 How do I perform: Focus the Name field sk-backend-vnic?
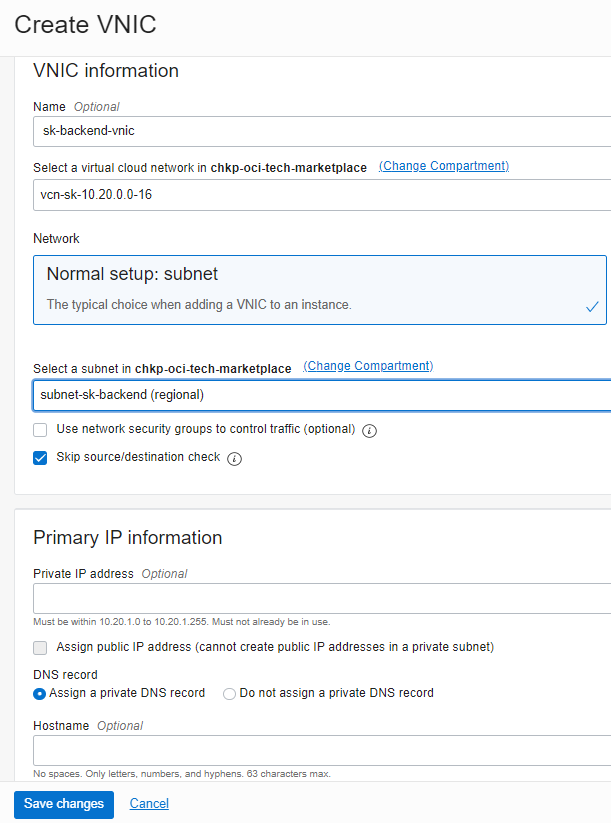click(322, 131)
